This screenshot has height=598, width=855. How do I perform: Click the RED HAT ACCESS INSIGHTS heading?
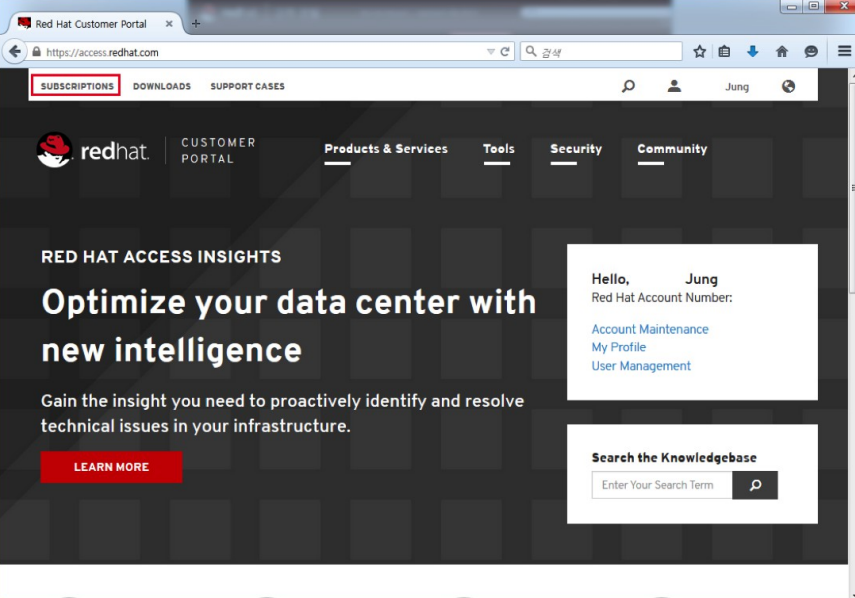click(161, 257)
